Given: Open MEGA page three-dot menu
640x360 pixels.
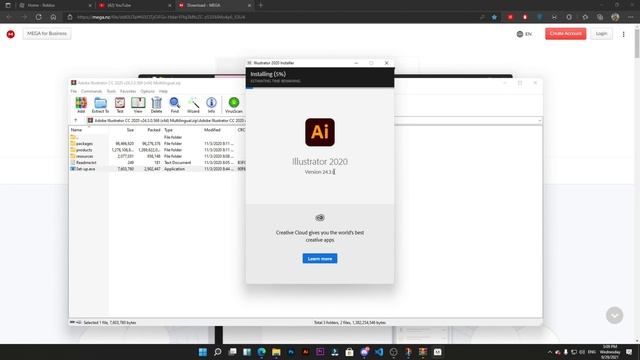Looking at the screenshot, I should (623, 34).
